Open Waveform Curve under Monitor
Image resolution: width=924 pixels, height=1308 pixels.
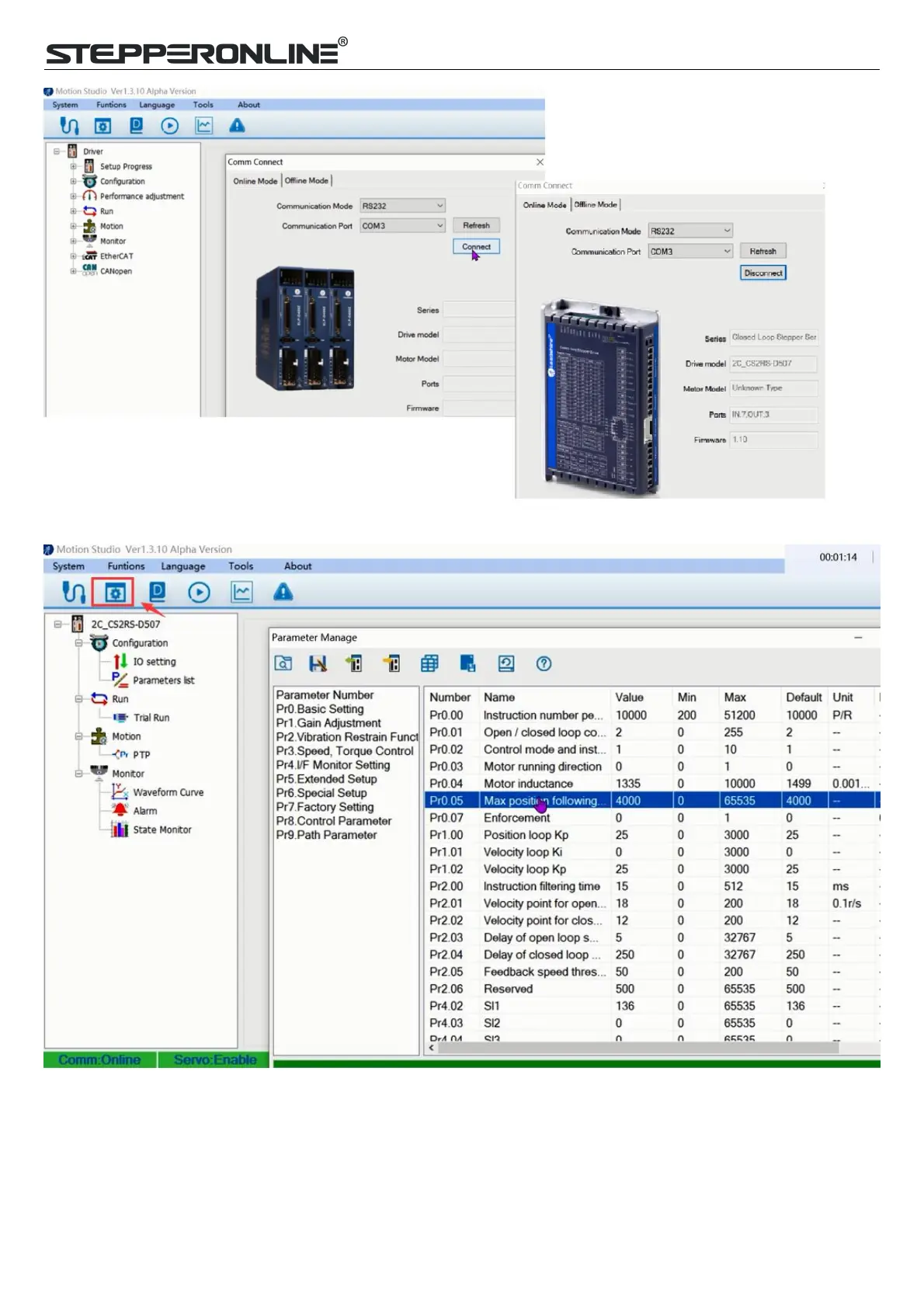tap(168, 792)
